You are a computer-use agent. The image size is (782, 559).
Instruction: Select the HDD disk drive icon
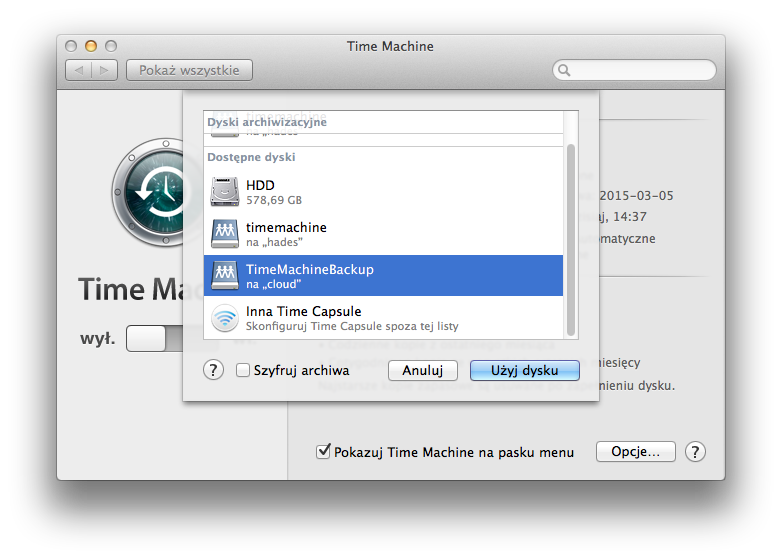pyautogui.click(x=224, y=191)
